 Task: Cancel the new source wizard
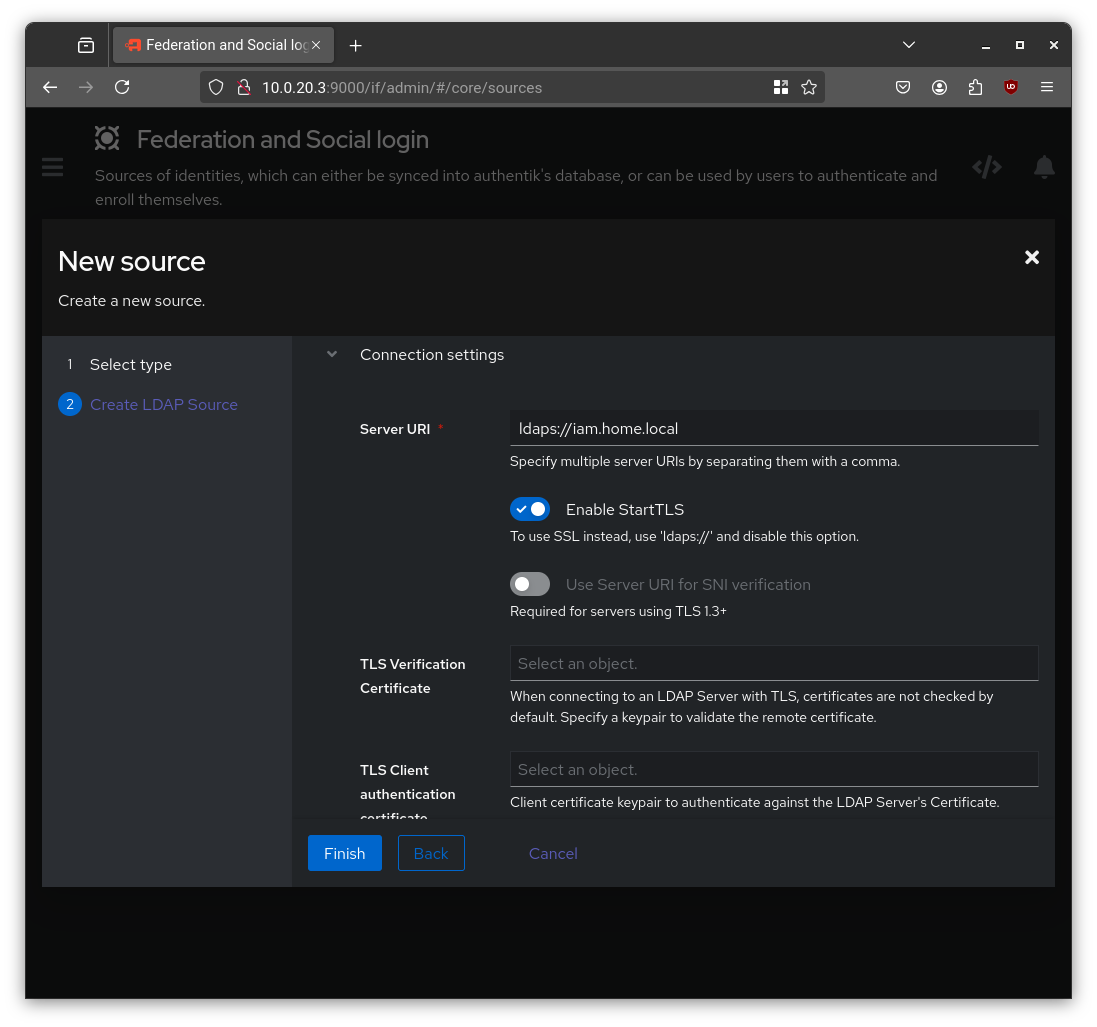point(553,854)
